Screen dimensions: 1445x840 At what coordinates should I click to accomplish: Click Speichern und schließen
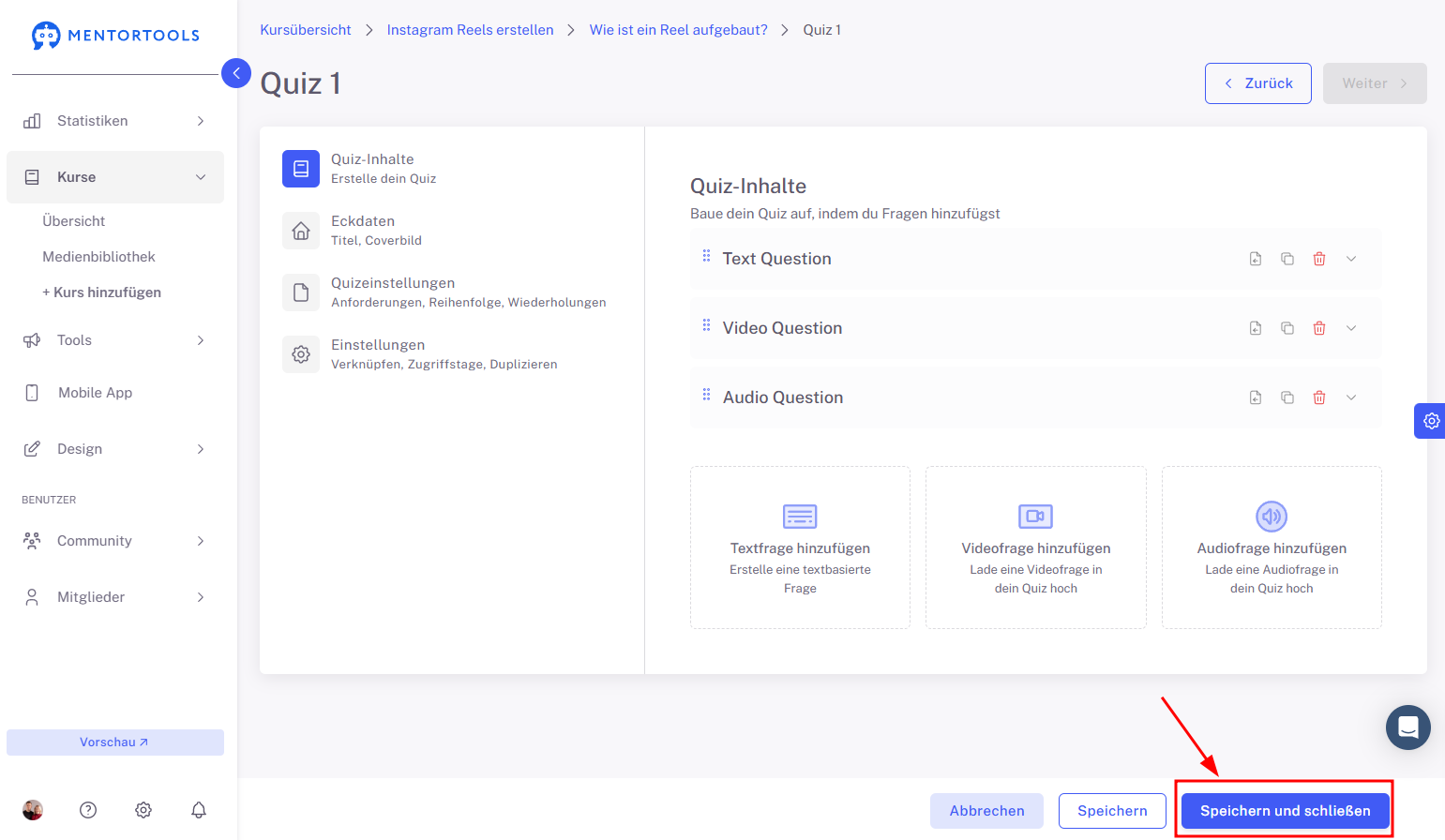tap(1285, 811)
